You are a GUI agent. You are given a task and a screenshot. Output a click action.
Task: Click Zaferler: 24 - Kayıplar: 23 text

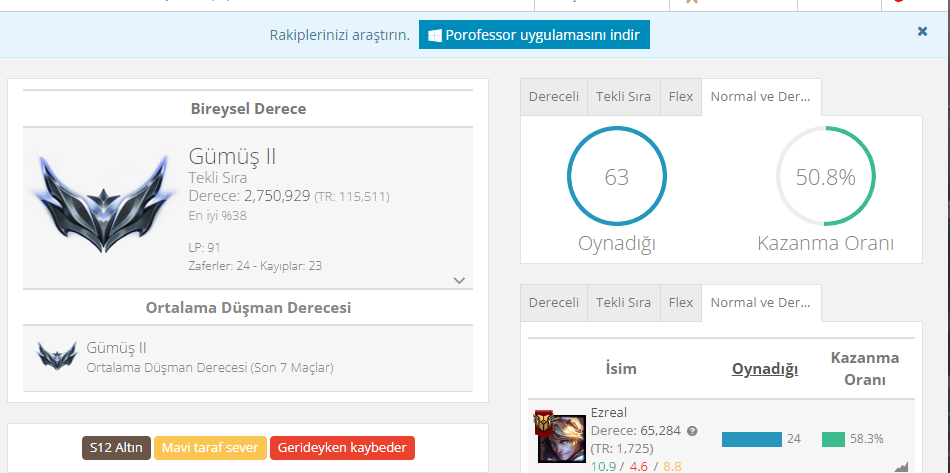tap(255, 266)
